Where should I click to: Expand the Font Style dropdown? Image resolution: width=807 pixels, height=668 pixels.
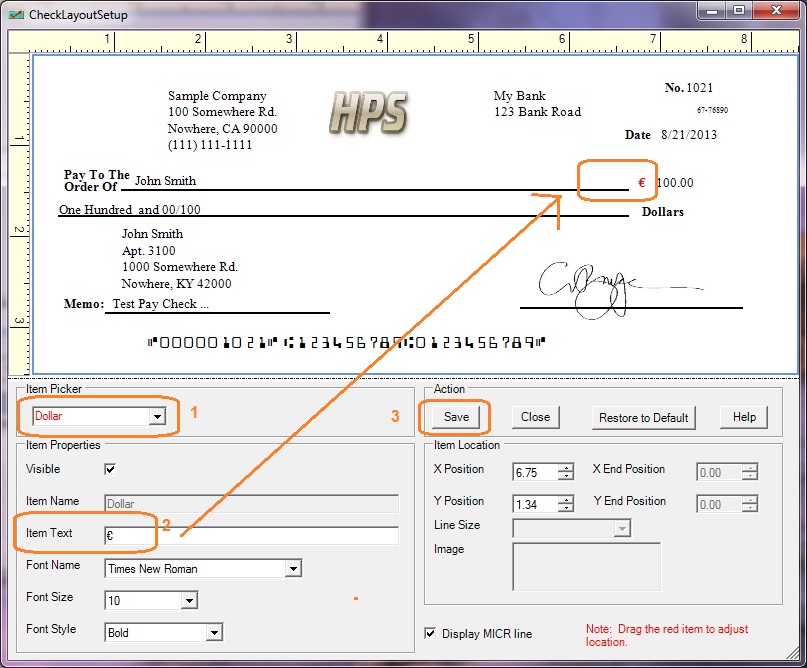(x=213, y=632)
